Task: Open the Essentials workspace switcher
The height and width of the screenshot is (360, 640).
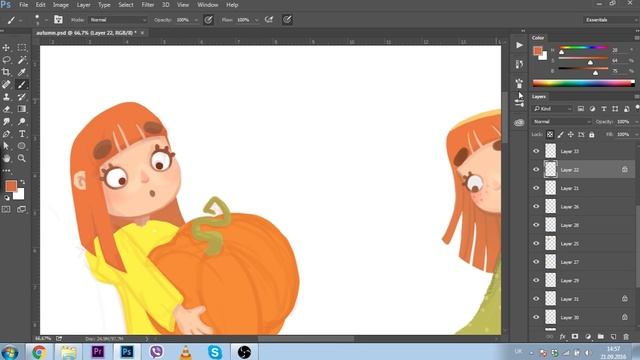Action: tap(610, 20)
